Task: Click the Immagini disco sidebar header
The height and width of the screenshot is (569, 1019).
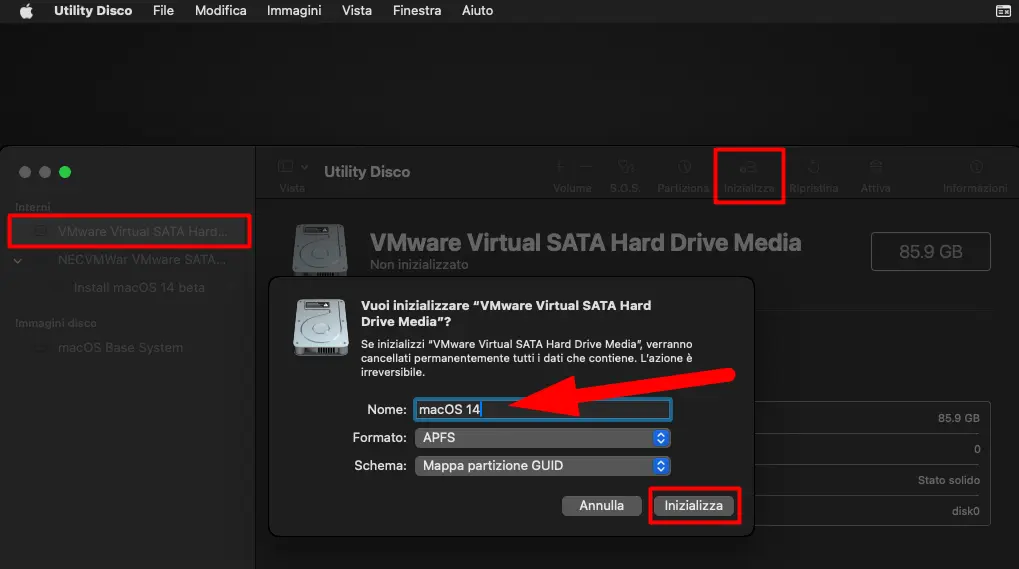Action: click(x=56, y=323)
